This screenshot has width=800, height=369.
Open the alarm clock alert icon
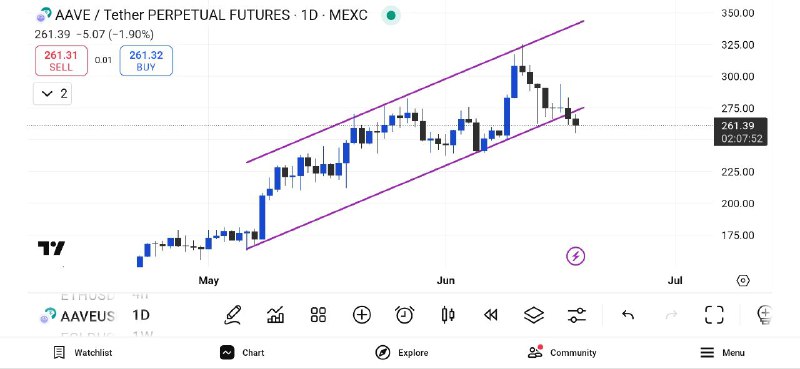point(405,315)
